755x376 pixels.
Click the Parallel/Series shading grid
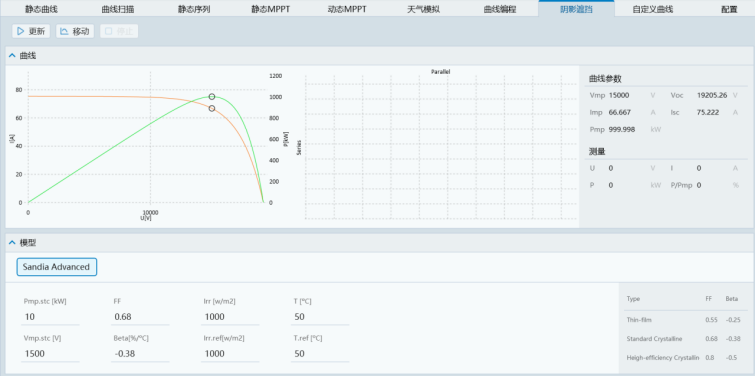[441, 146]
